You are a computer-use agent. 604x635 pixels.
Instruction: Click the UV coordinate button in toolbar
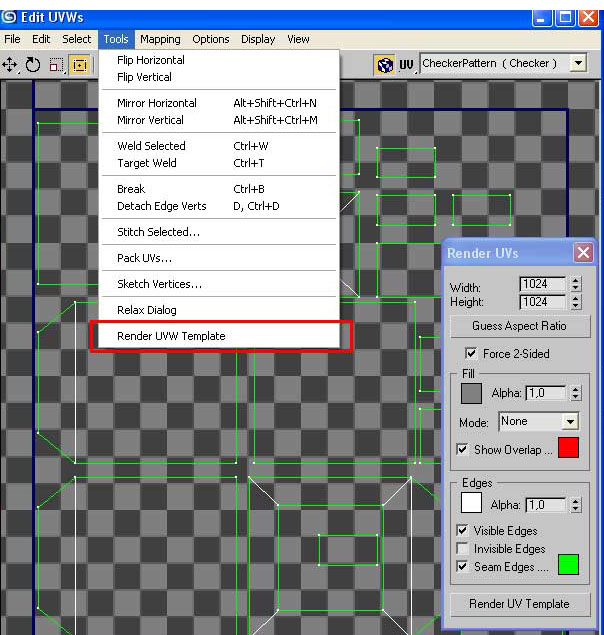coord(406,64)
